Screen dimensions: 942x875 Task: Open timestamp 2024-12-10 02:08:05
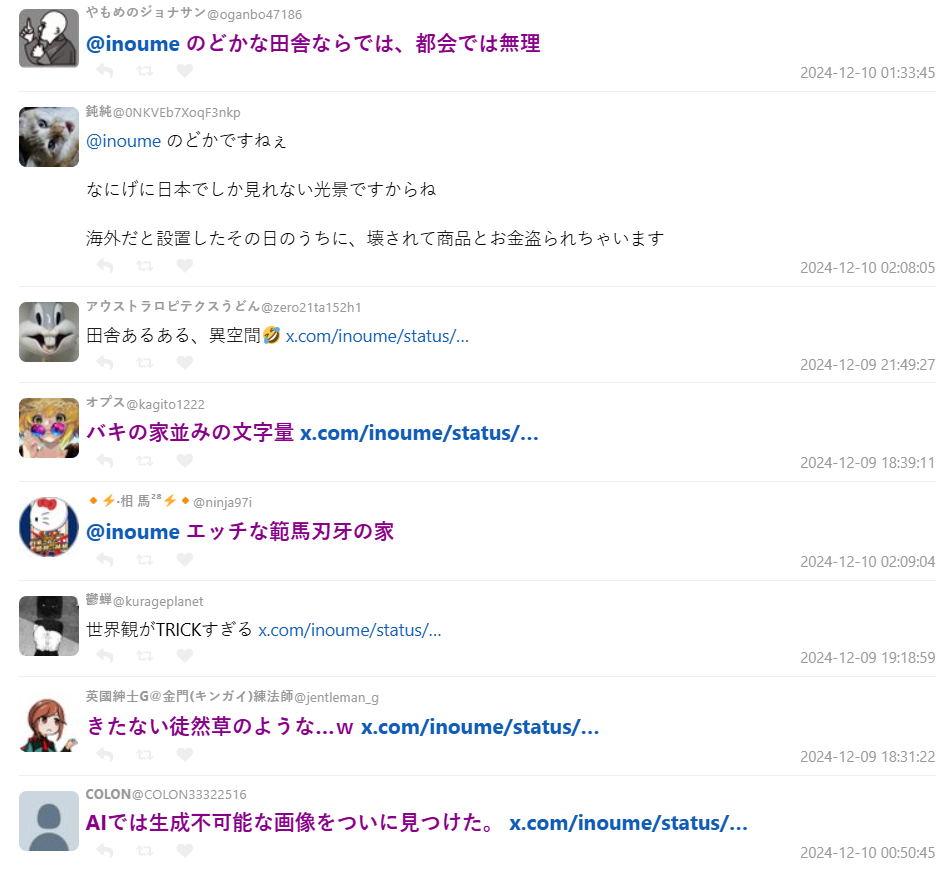(x=868, y=267)
